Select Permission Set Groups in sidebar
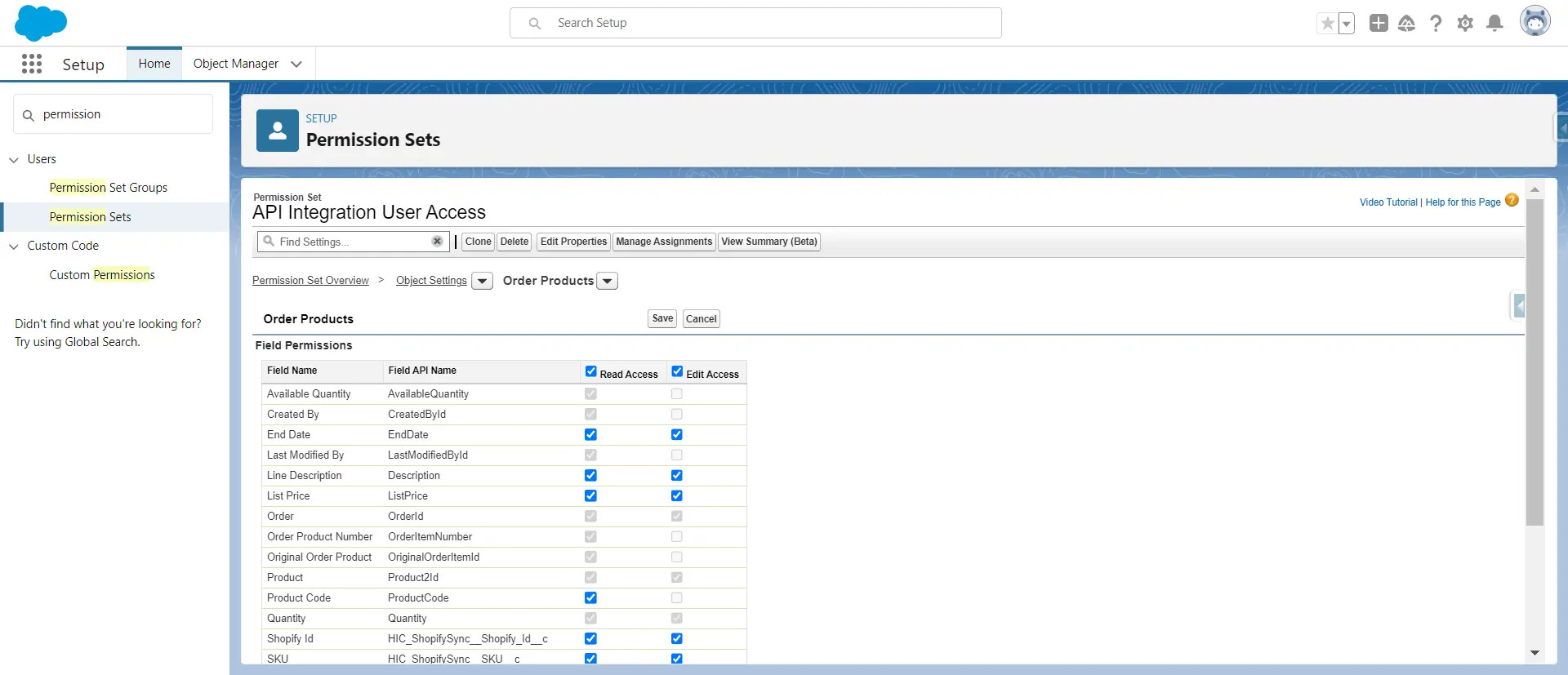1568x675 pixels. tap(108, 188)
